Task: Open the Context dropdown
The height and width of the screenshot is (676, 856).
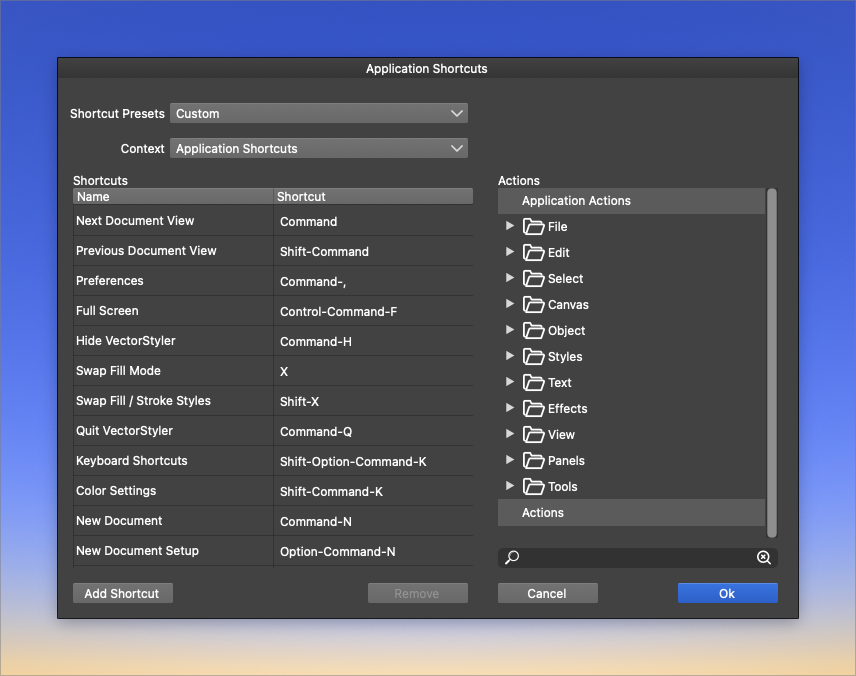Action: point(319,149)
